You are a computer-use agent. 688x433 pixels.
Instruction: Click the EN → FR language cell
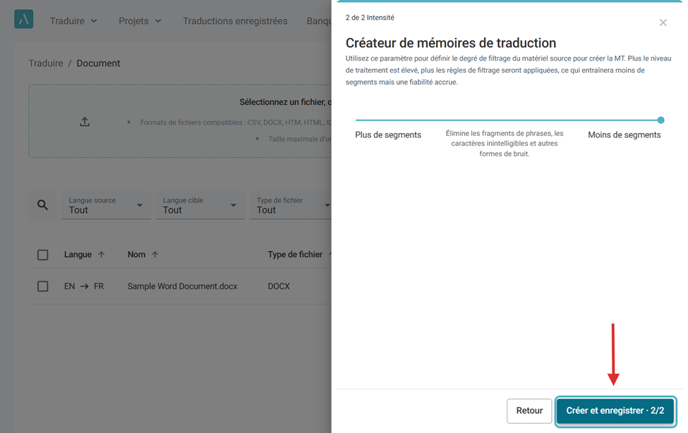point(84,286)
